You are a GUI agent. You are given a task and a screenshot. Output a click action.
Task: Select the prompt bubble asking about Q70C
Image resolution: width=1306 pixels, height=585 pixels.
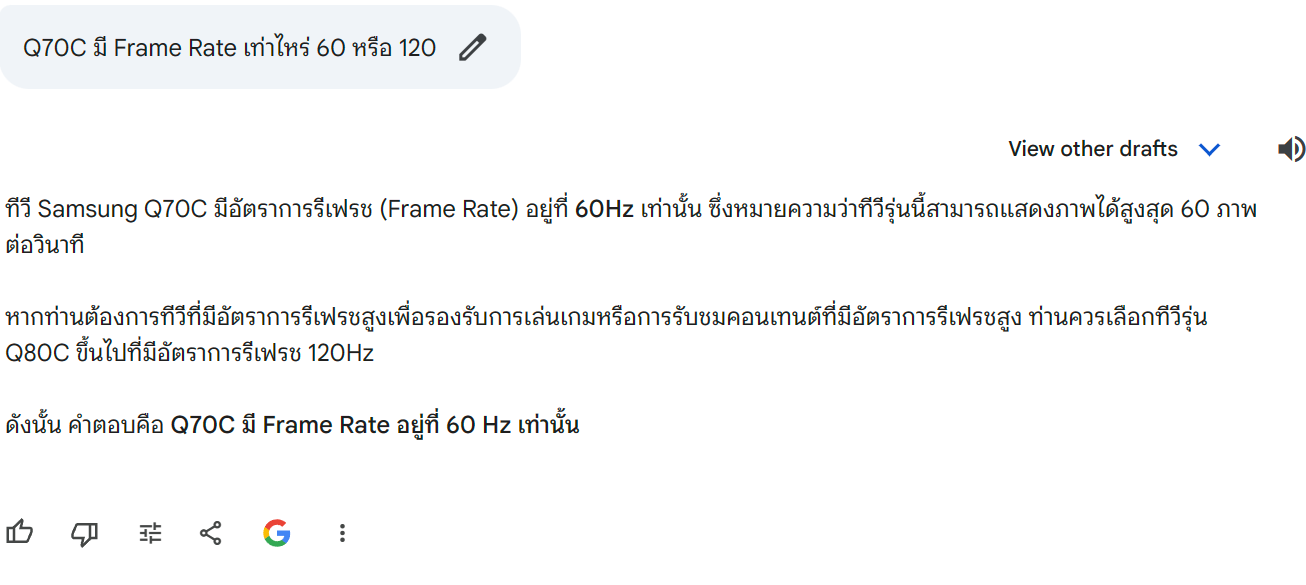click(x=260, y=47)
